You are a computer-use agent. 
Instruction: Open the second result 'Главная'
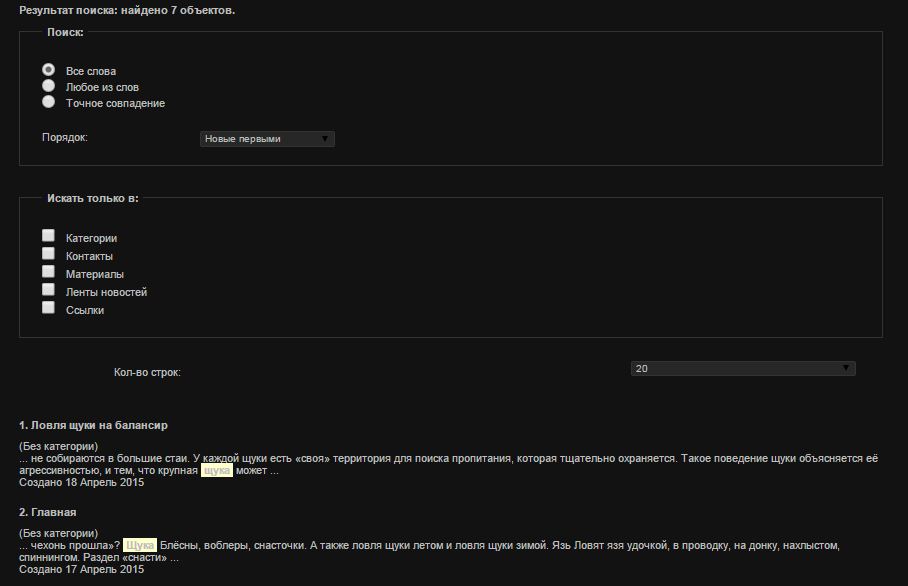47,512
